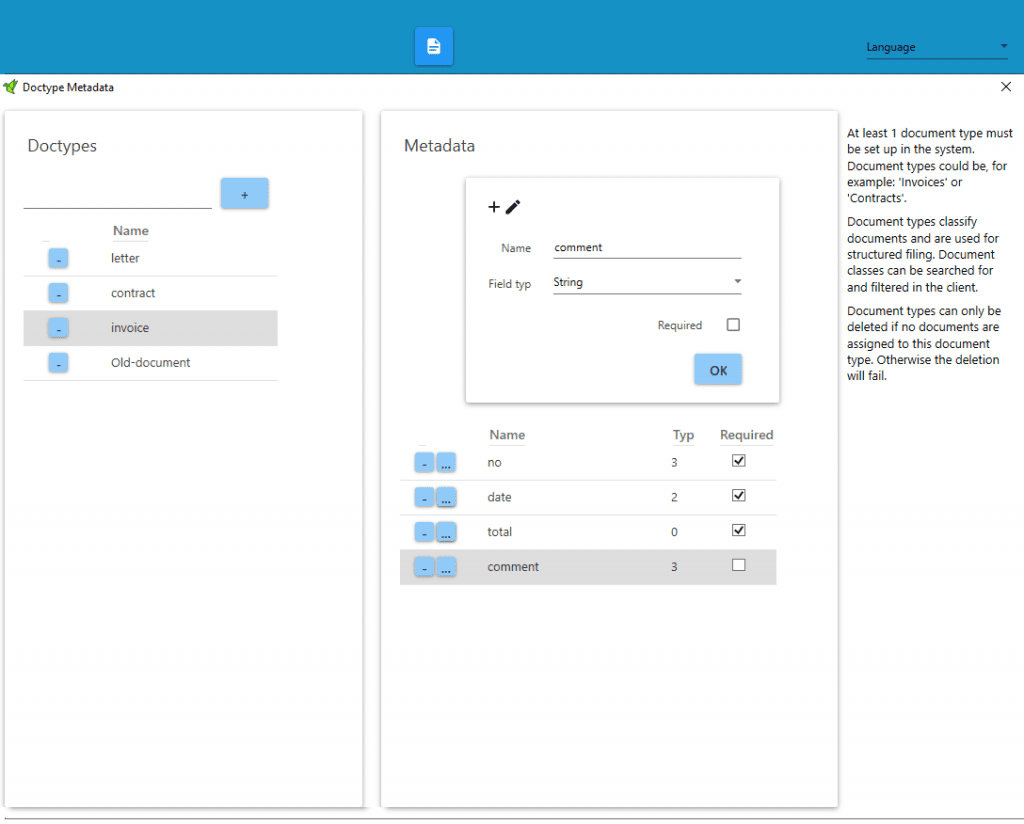Select the contract doctype in the list
Image resolution: width=1024 pixels, height=824 pixels.
tap(133, 294)
